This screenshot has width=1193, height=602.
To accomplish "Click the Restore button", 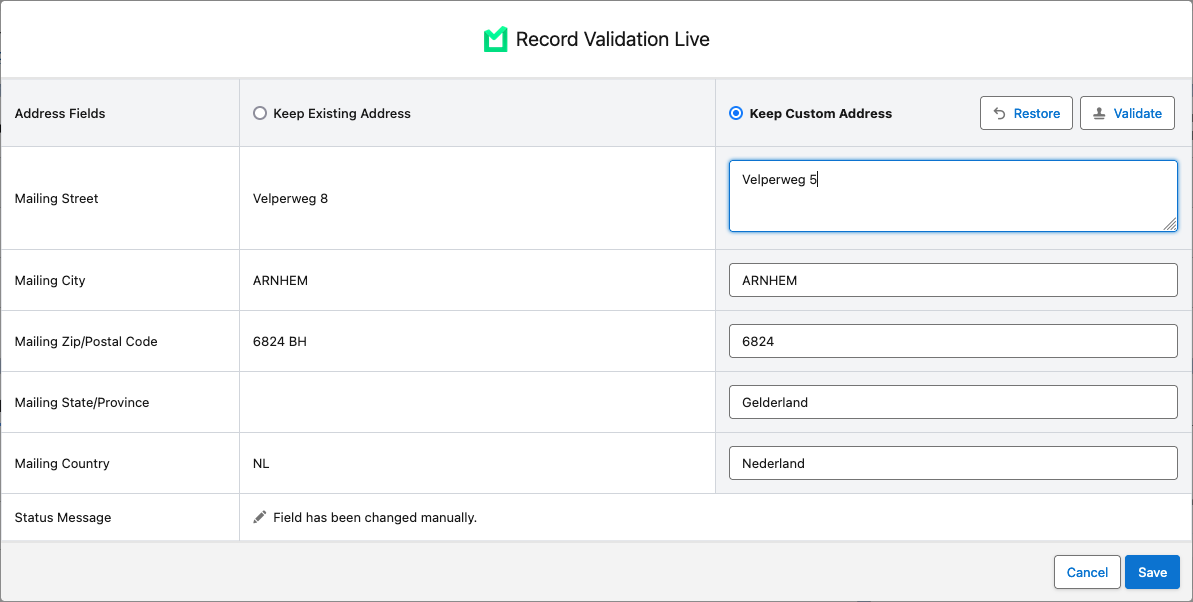I will [x=1026, y=113].
